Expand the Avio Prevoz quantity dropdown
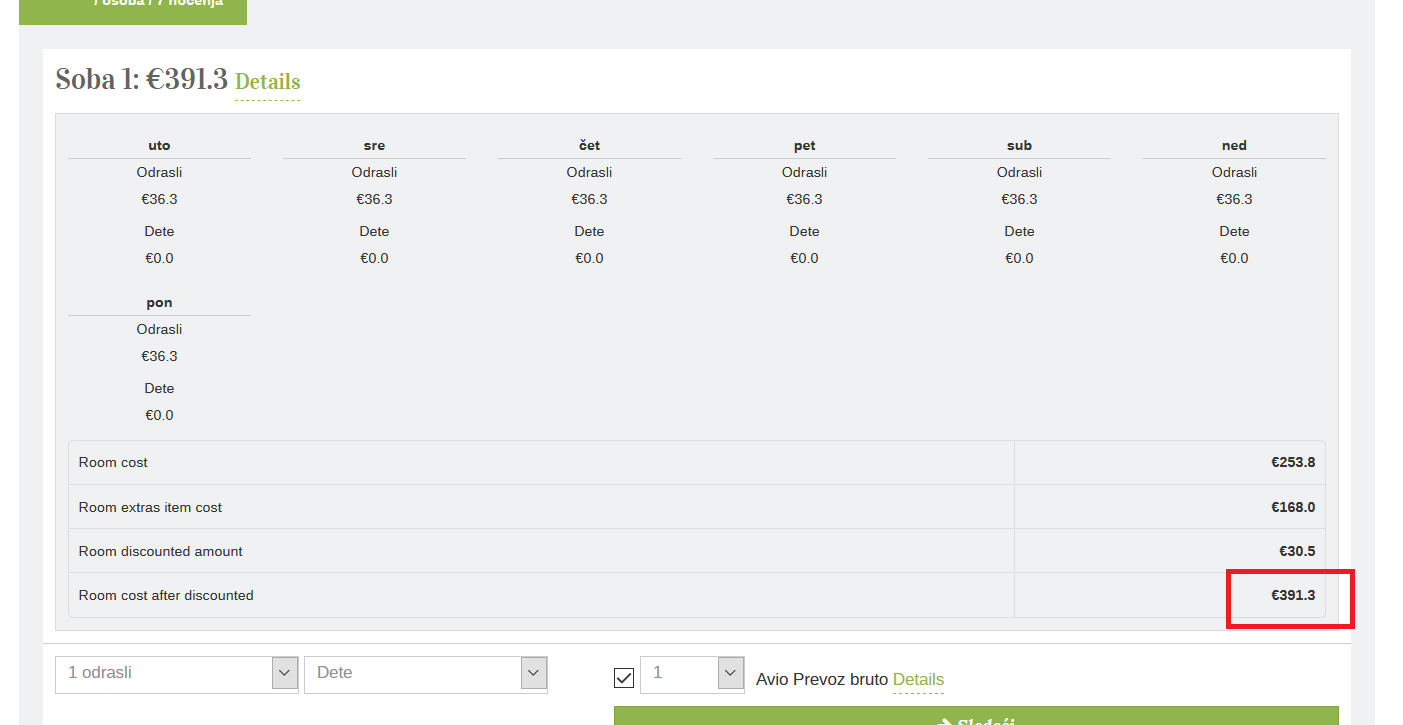 point(692,674)
